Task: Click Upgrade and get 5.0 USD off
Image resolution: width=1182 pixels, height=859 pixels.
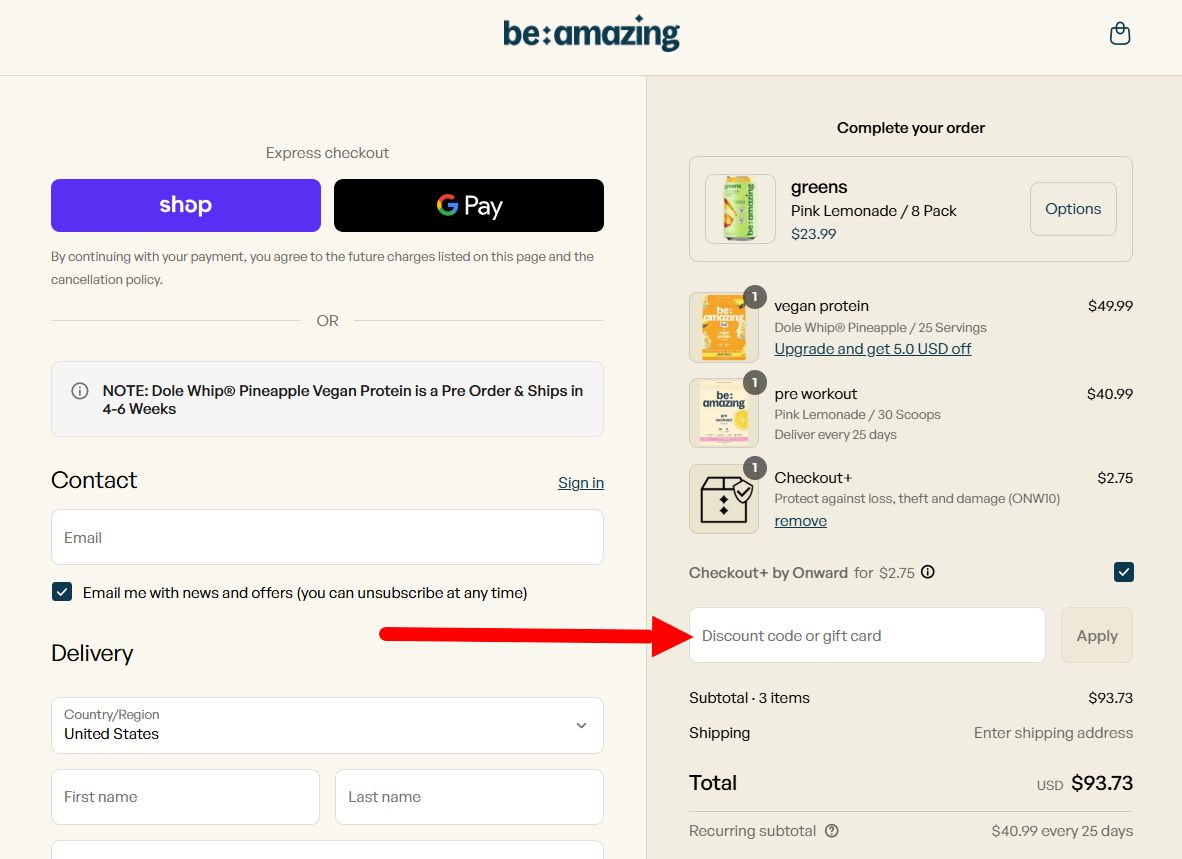Action: tap(873, 349)
